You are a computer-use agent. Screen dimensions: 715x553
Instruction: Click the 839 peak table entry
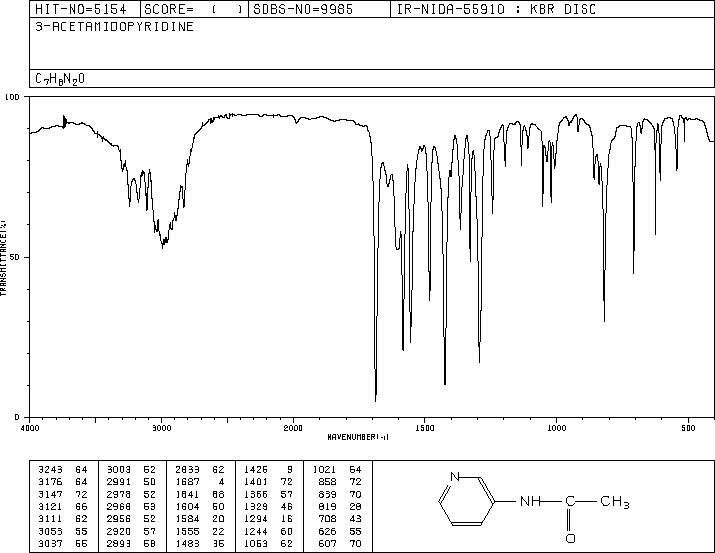click(x=340, y=494)
